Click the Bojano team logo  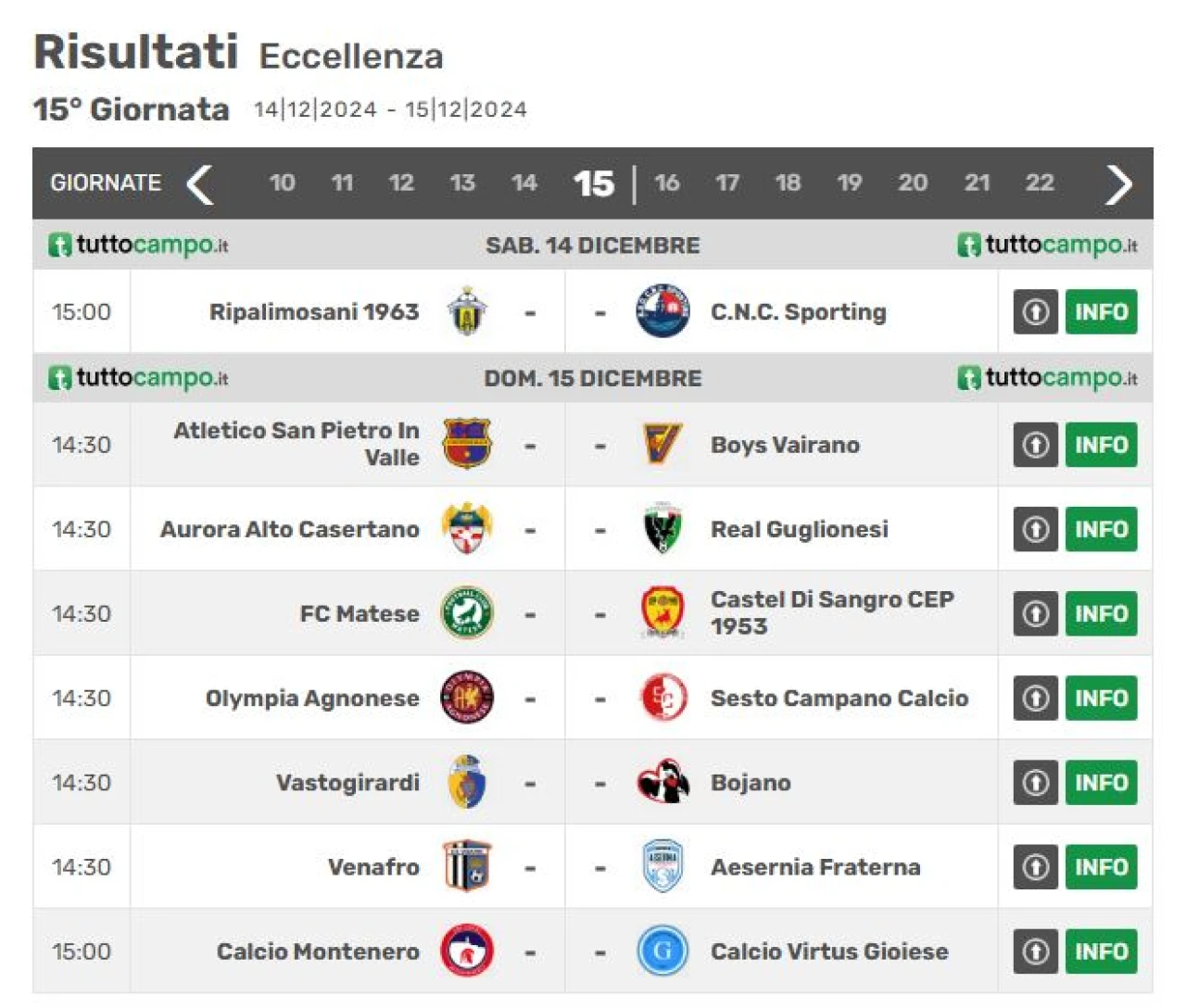coord(662,782)
